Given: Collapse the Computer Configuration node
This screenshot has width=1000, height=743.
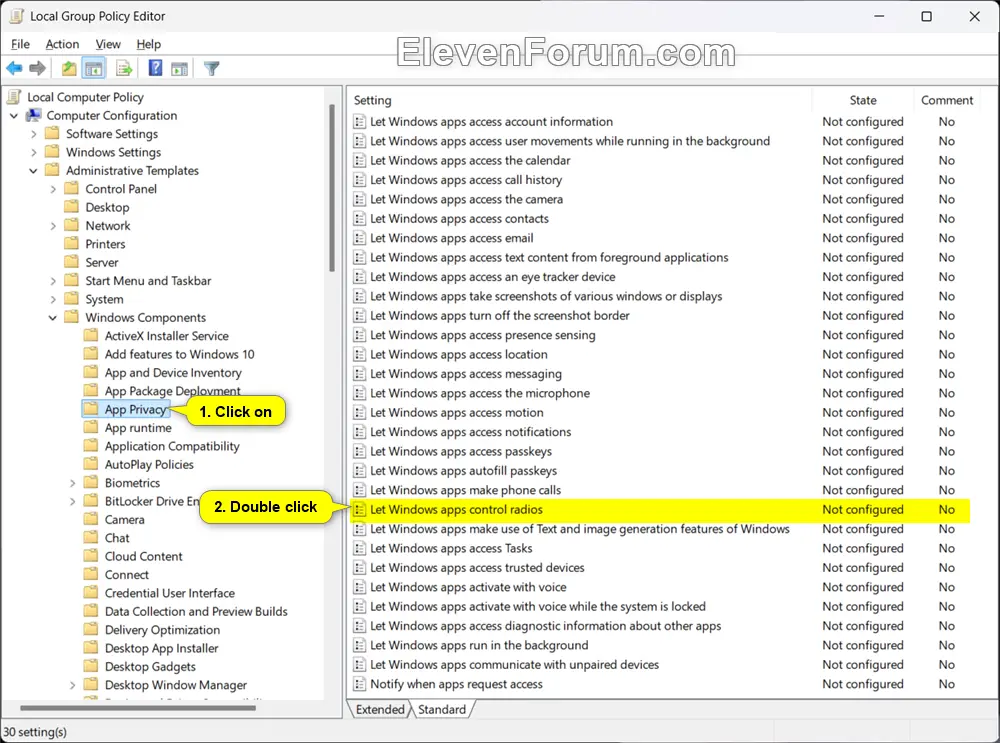Looking at the screenshot, I should point(14,115).
